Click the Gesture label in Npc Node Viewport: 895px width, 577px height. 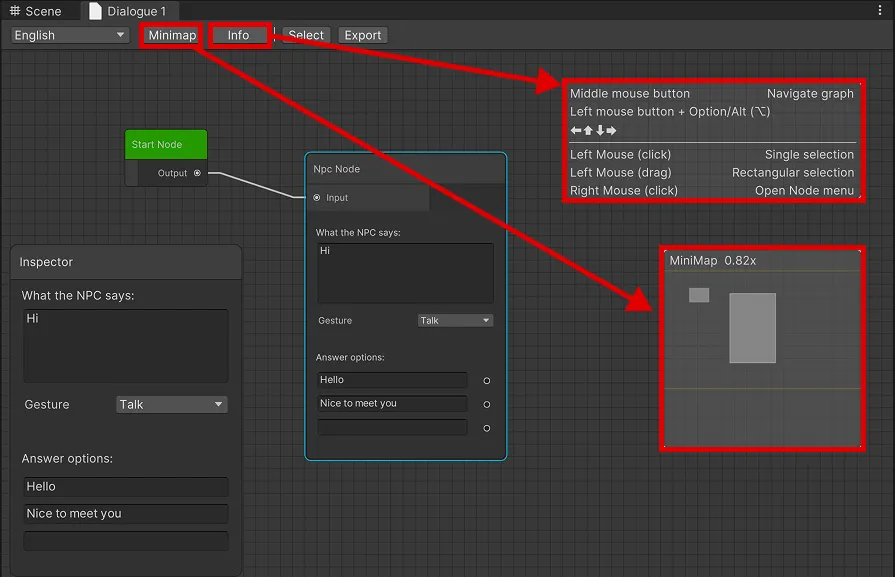coord(335,321)
